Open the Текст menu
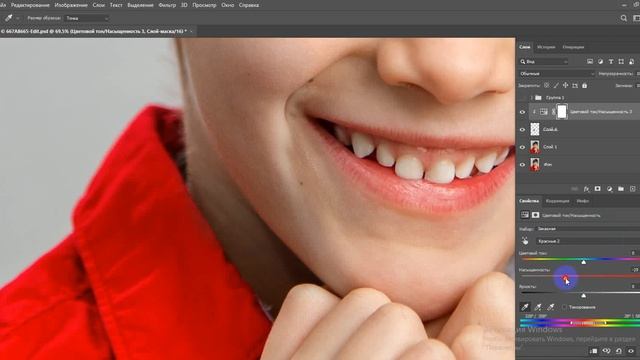 (116, 5)
